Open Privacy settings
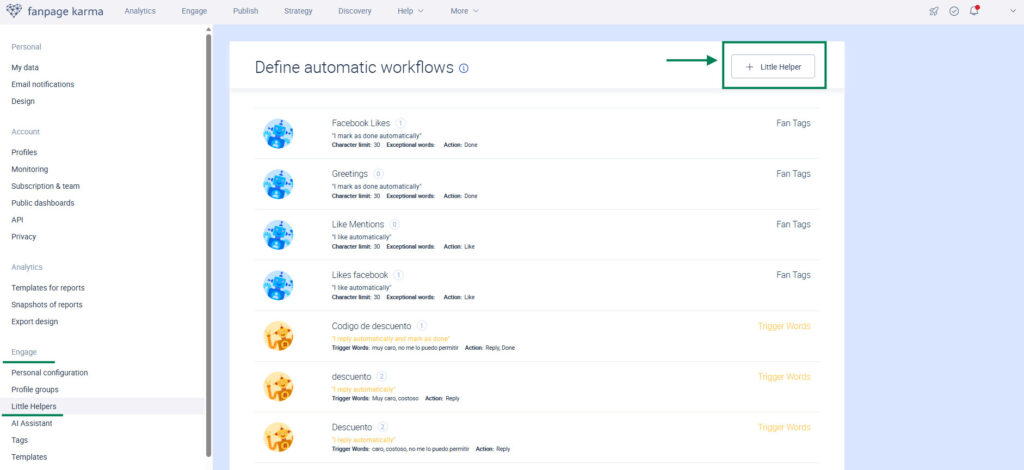This screenshot has height=470, width=1024. click(x=24, y=237)
